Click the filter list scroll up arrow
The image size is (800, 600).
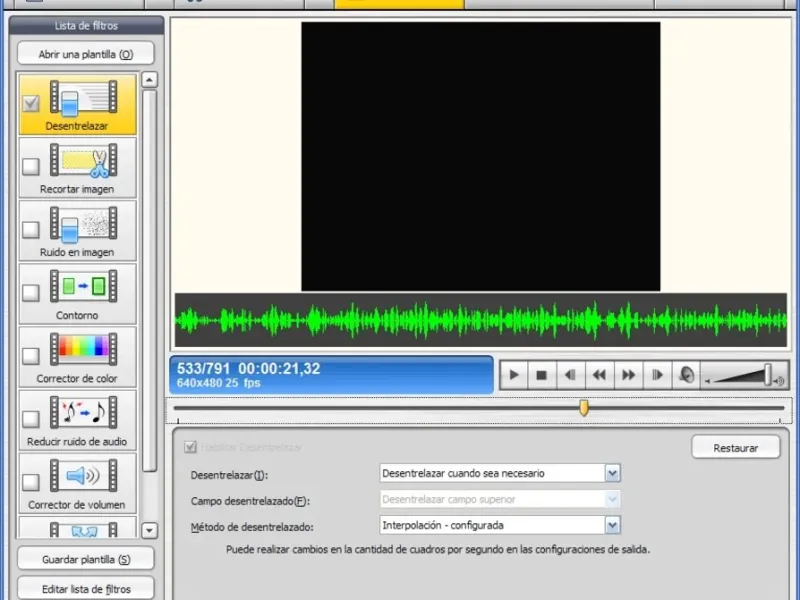pos(149,80)
